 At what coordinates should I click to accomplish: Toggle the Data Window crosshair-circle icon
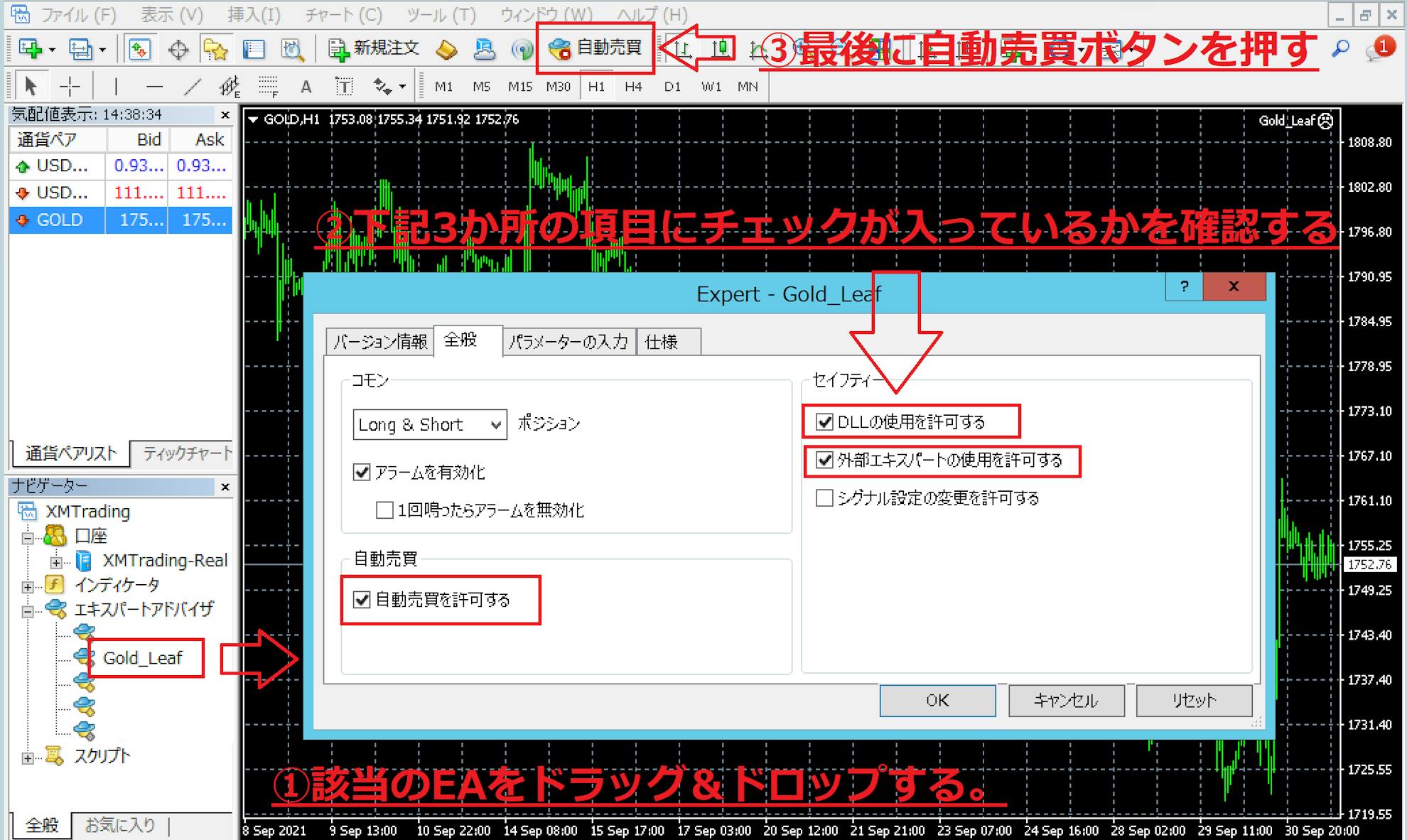178,49
